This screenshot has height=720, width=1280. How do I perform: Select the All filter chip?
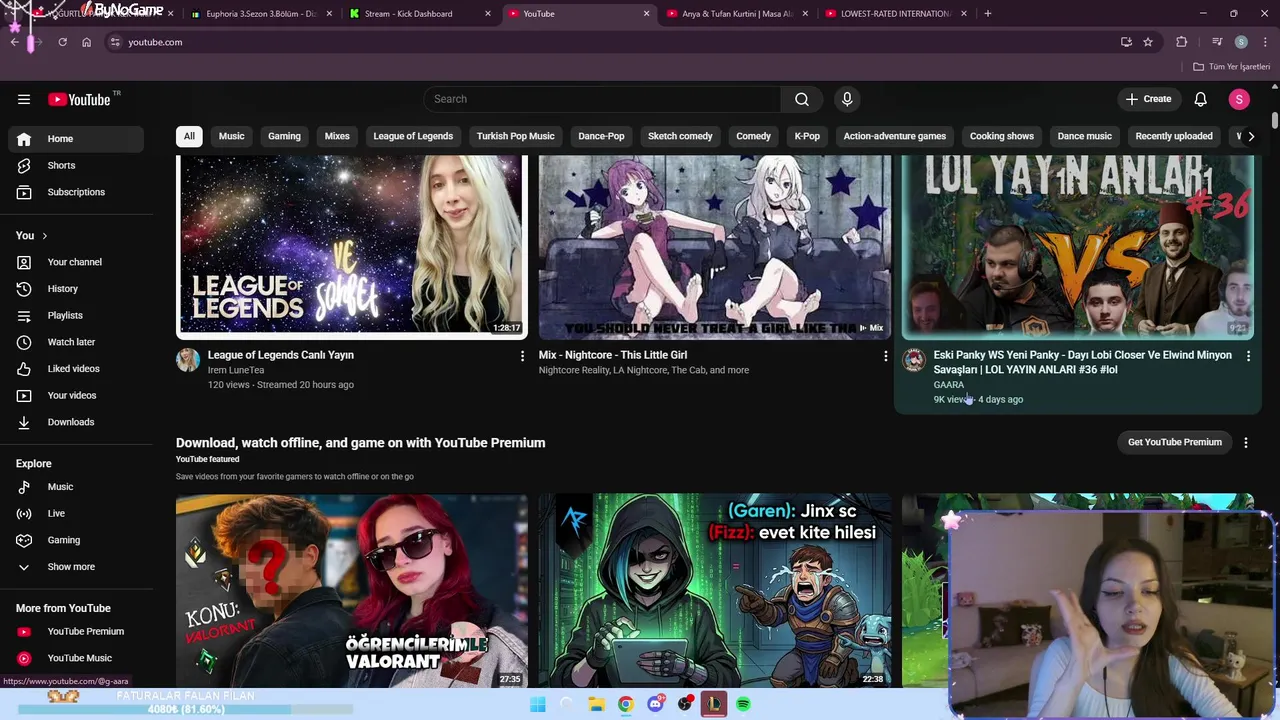(189, 136)
